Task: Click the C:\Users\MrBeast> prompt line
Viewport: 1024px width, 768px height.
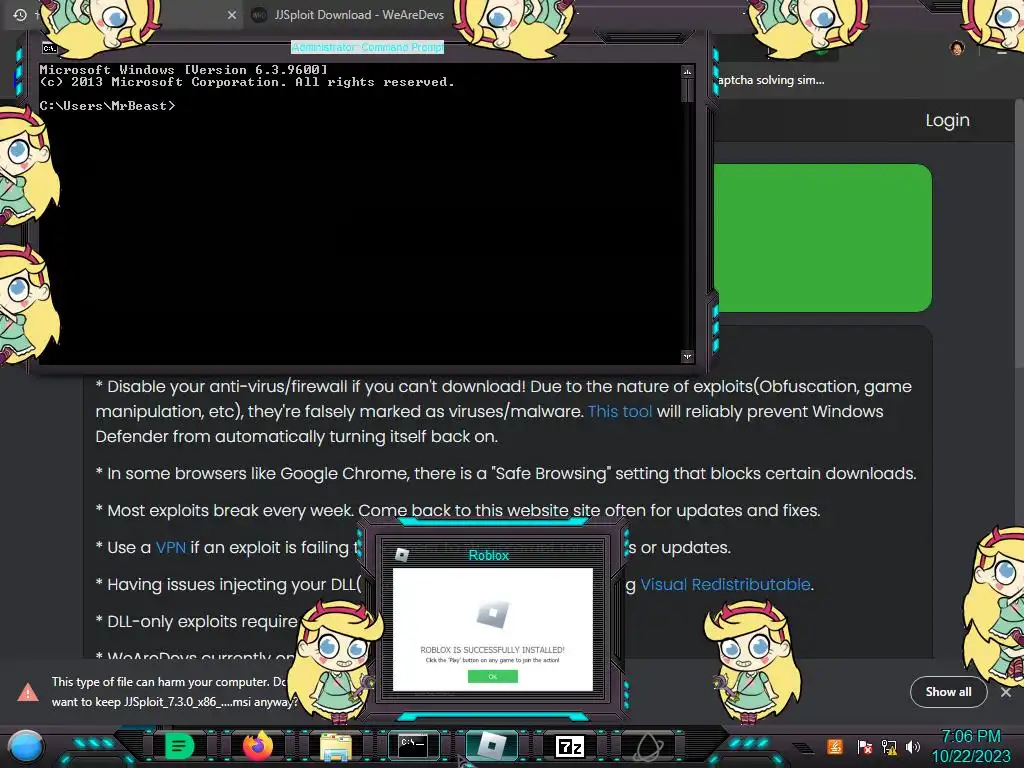Action: [107, 106]
